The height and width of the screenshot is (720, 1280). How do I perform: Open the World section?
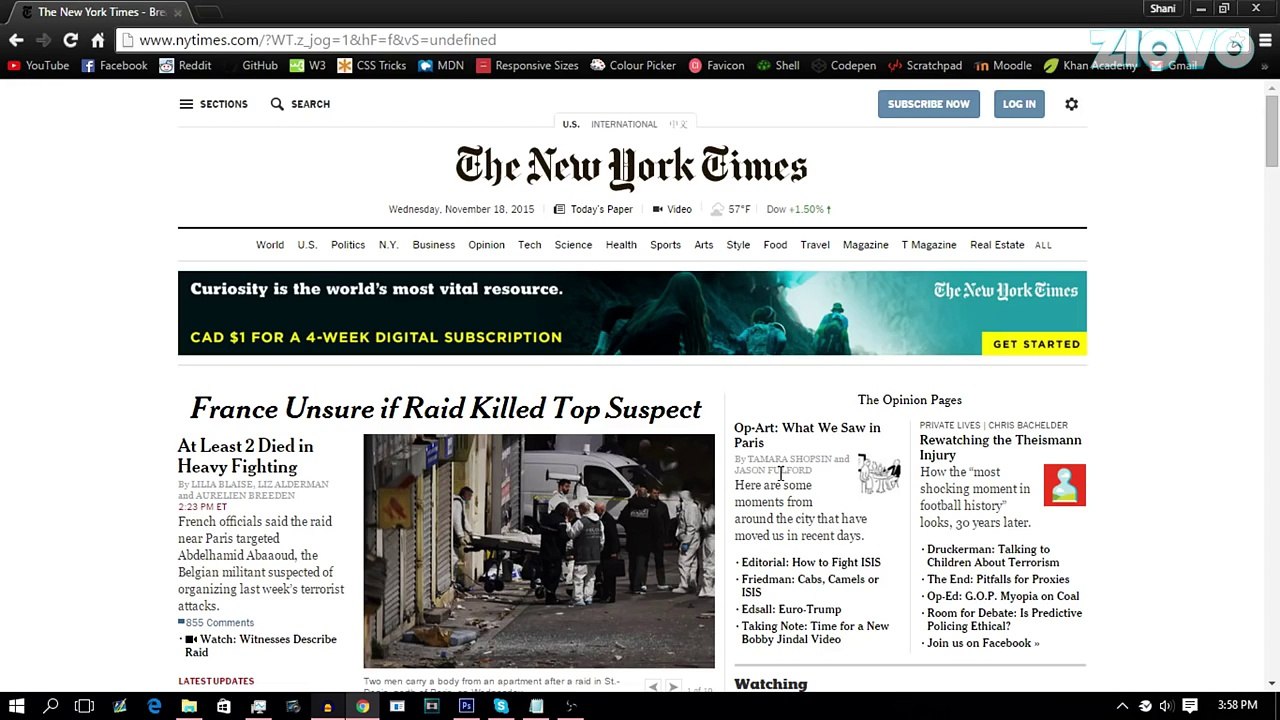pyautogui.click(x=270, y=245)
